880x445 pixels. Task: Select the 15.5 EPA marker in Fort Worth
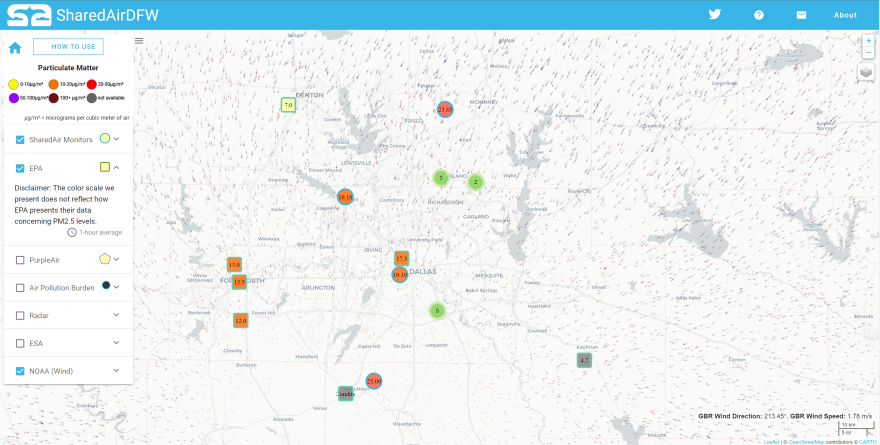pyautogui.click(x=239, y=282)
